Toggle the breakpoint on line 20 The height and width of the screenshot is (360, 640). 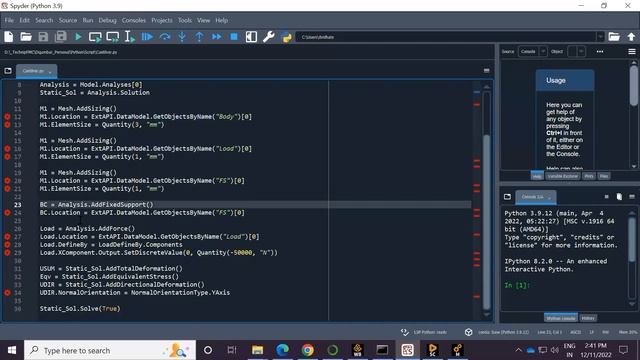click(x=7, y=180)
